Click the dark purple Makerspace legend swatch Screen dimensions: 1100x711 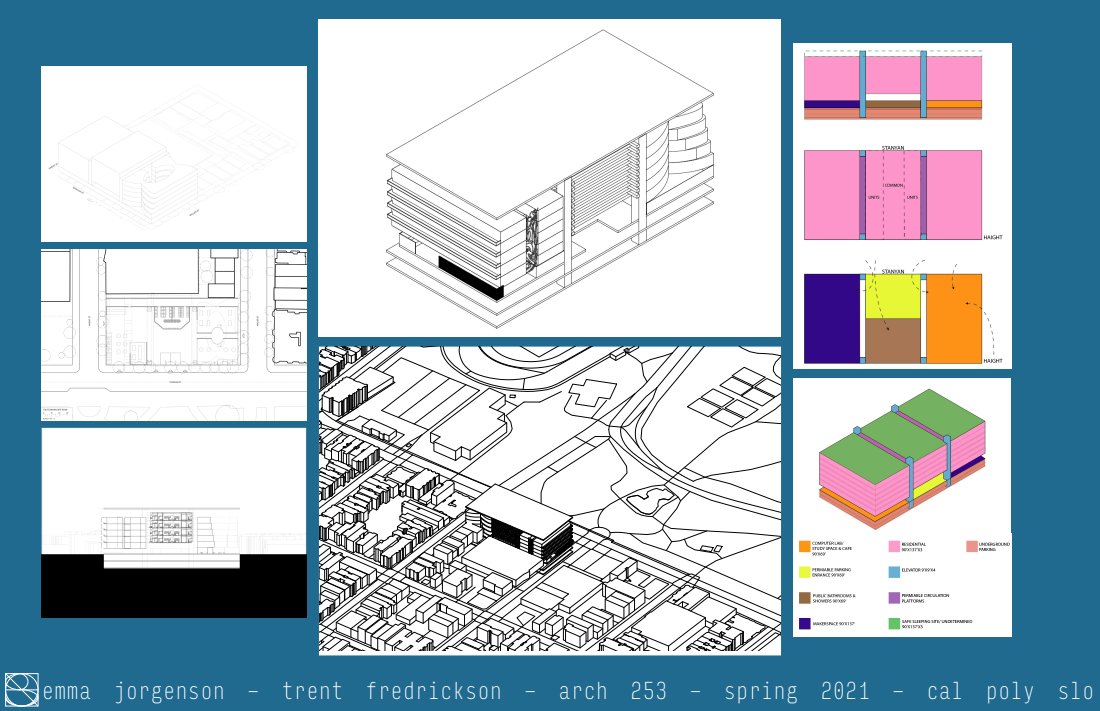805,623
